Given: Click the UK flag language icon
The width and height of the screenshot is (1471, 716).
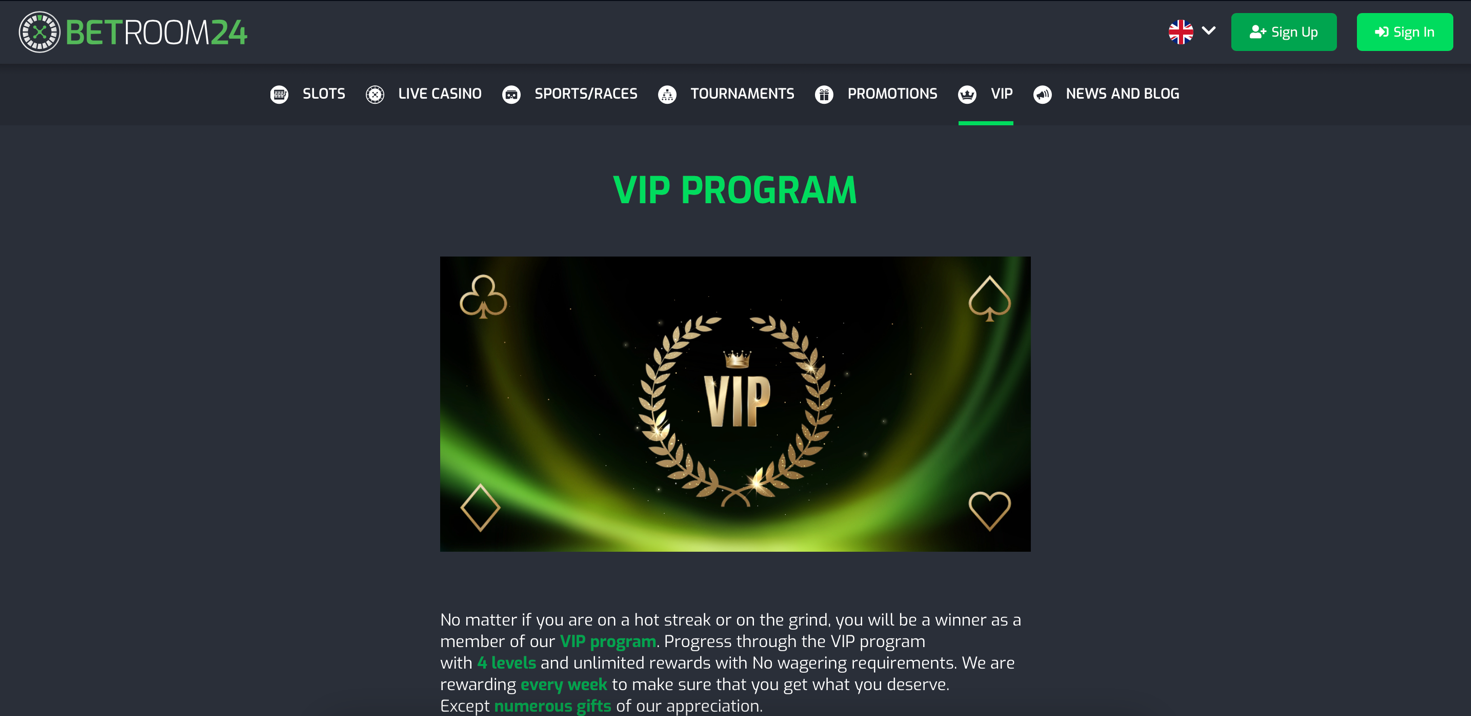Looking at the screenshot, I should click(x=1181, y=32).
